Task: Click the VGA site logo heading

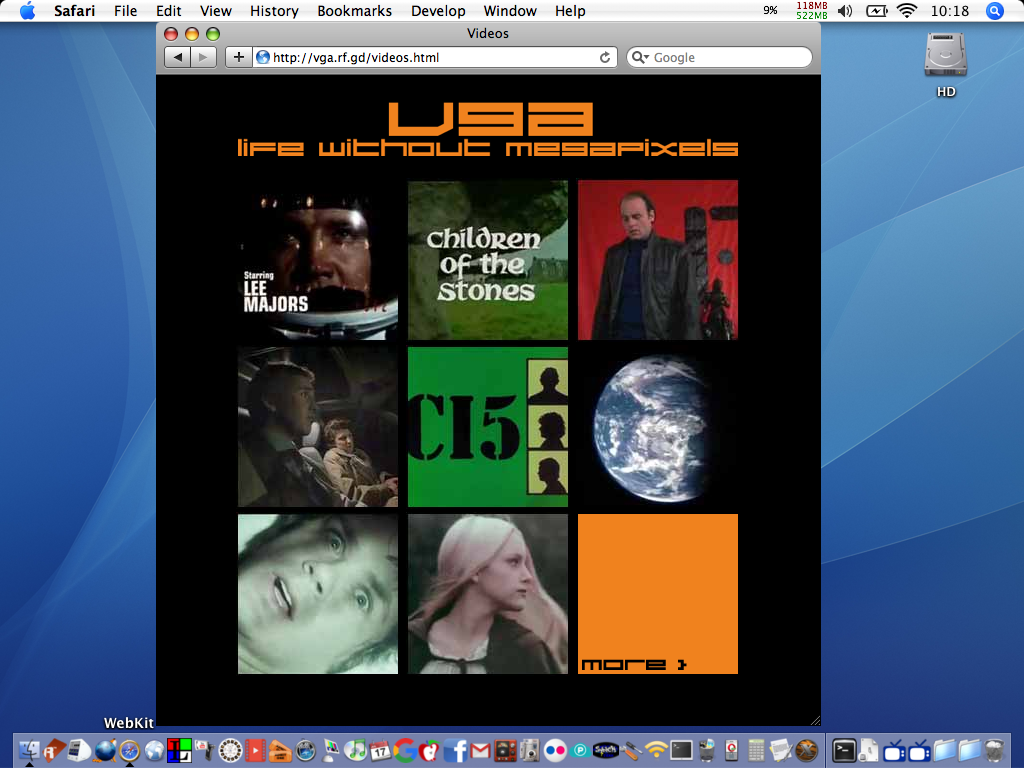Action: click(490, 119)
